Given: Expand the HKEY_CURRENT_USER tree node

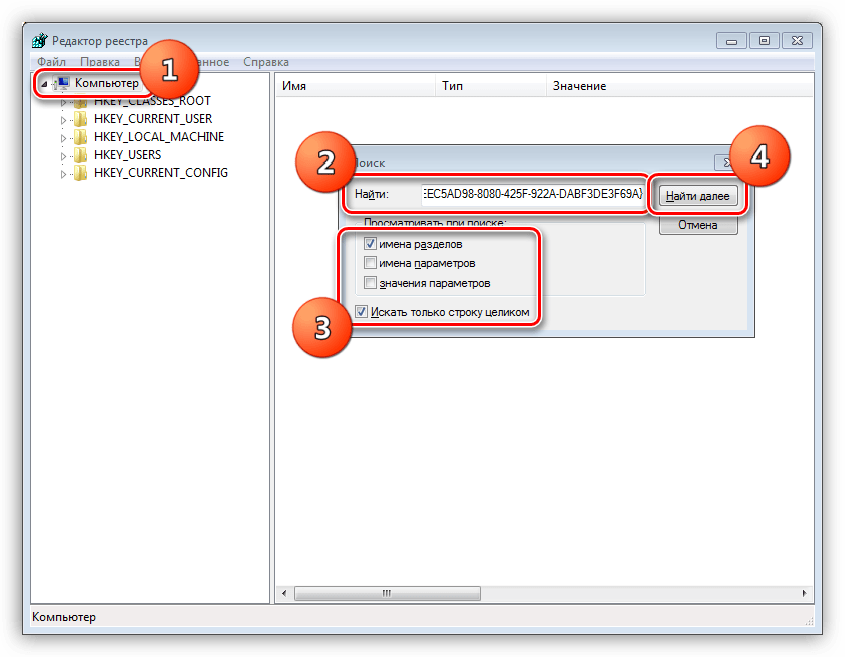Looking at the screenshot, I should [64, 120].
